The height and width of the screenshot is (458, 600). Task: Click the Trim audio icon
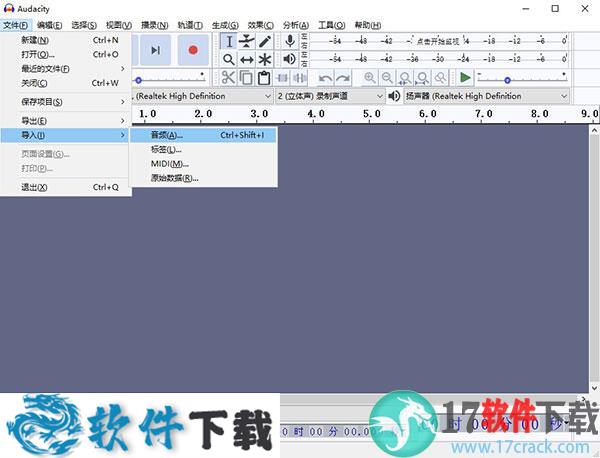coord(282,78)
